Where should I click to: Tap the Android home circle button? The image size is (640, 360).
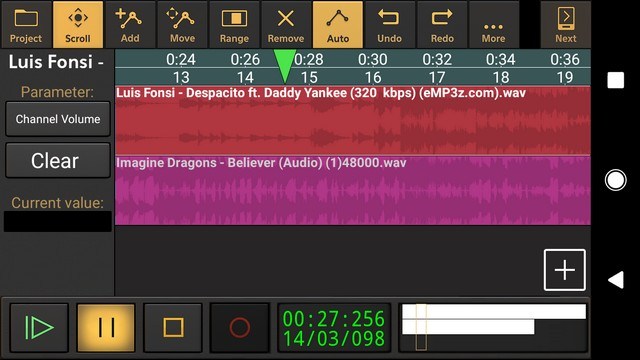616,180
